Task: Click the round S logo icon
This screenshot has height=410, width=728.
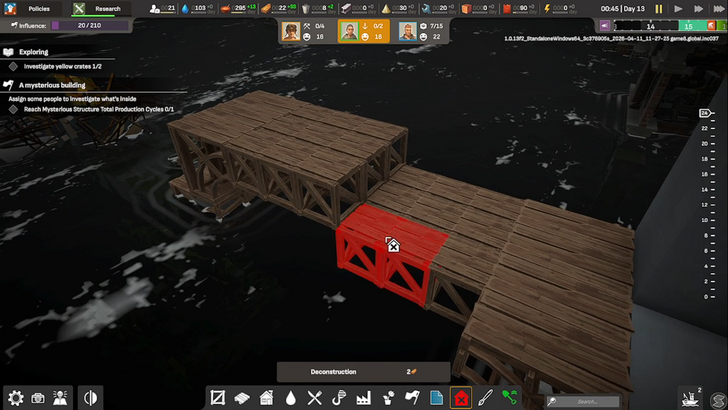Action: 718,400
